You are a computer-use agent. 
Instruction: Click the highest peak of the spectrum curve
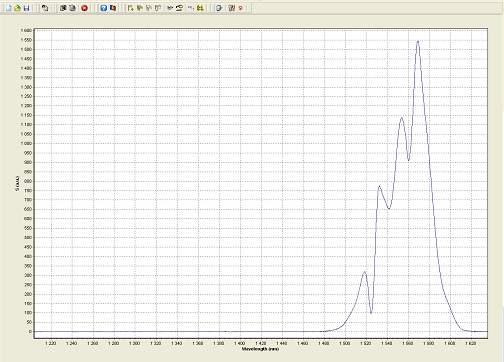(418, 41)
